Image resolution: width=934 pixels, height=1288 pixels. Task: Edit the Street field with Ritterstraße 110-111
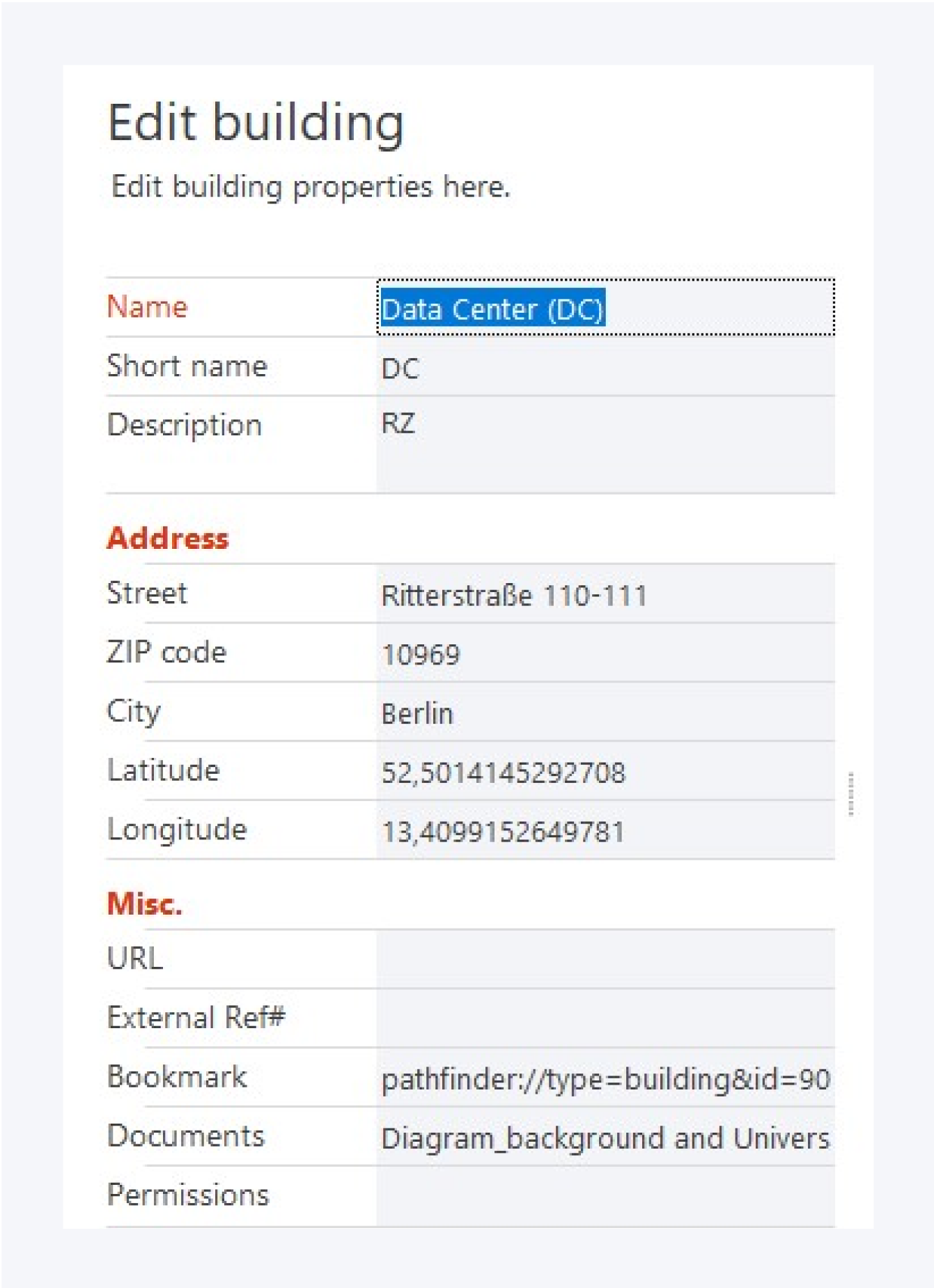605,595
